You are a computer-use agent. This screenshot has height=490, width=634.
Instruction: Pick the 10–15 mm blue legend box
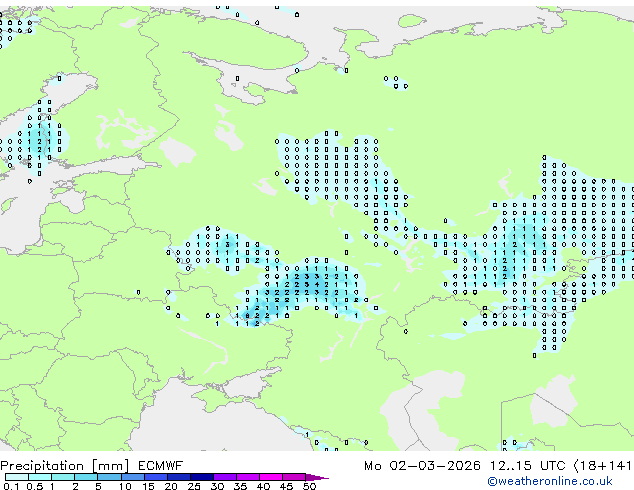pyautogui.click(x=132, y=477)
